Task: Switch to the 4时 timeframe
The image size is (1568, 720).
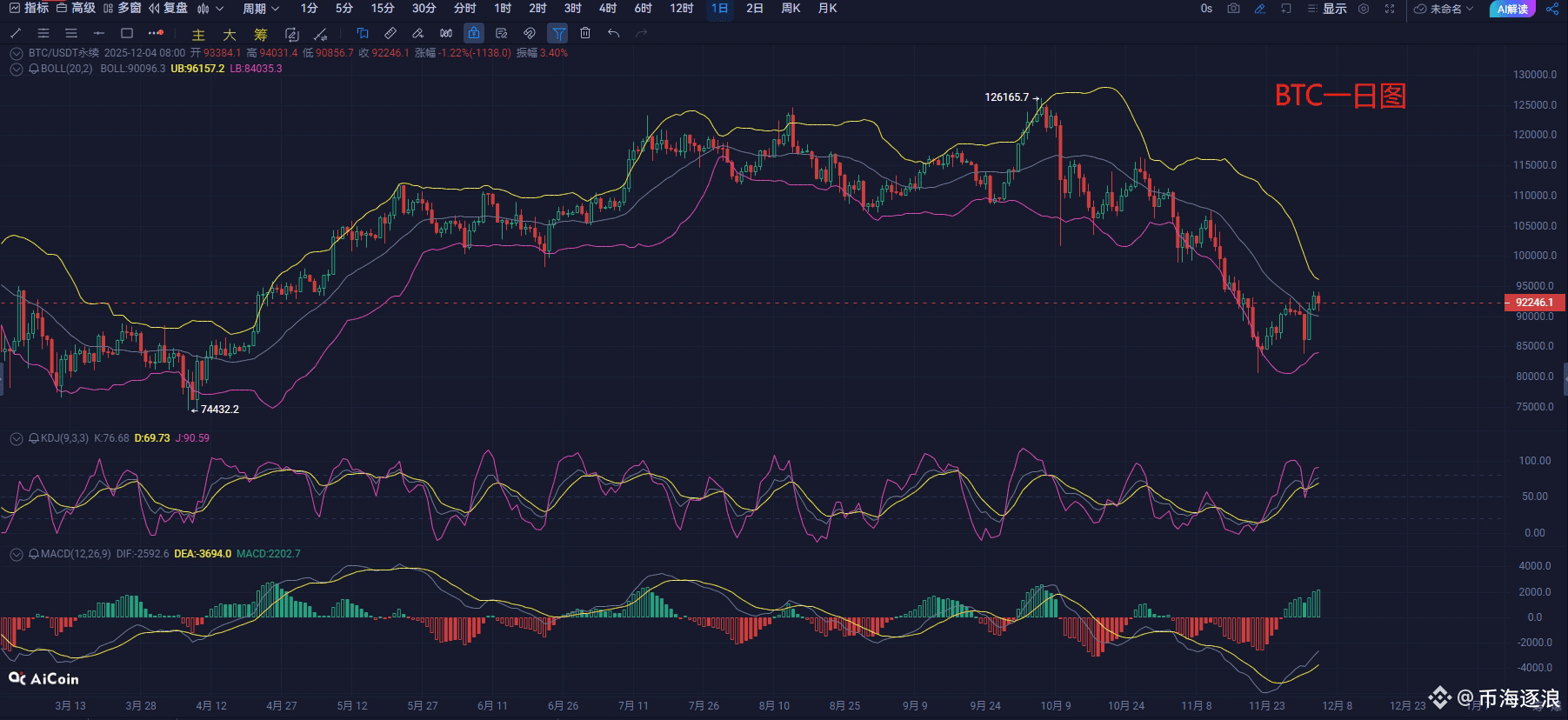Action: 608,9
